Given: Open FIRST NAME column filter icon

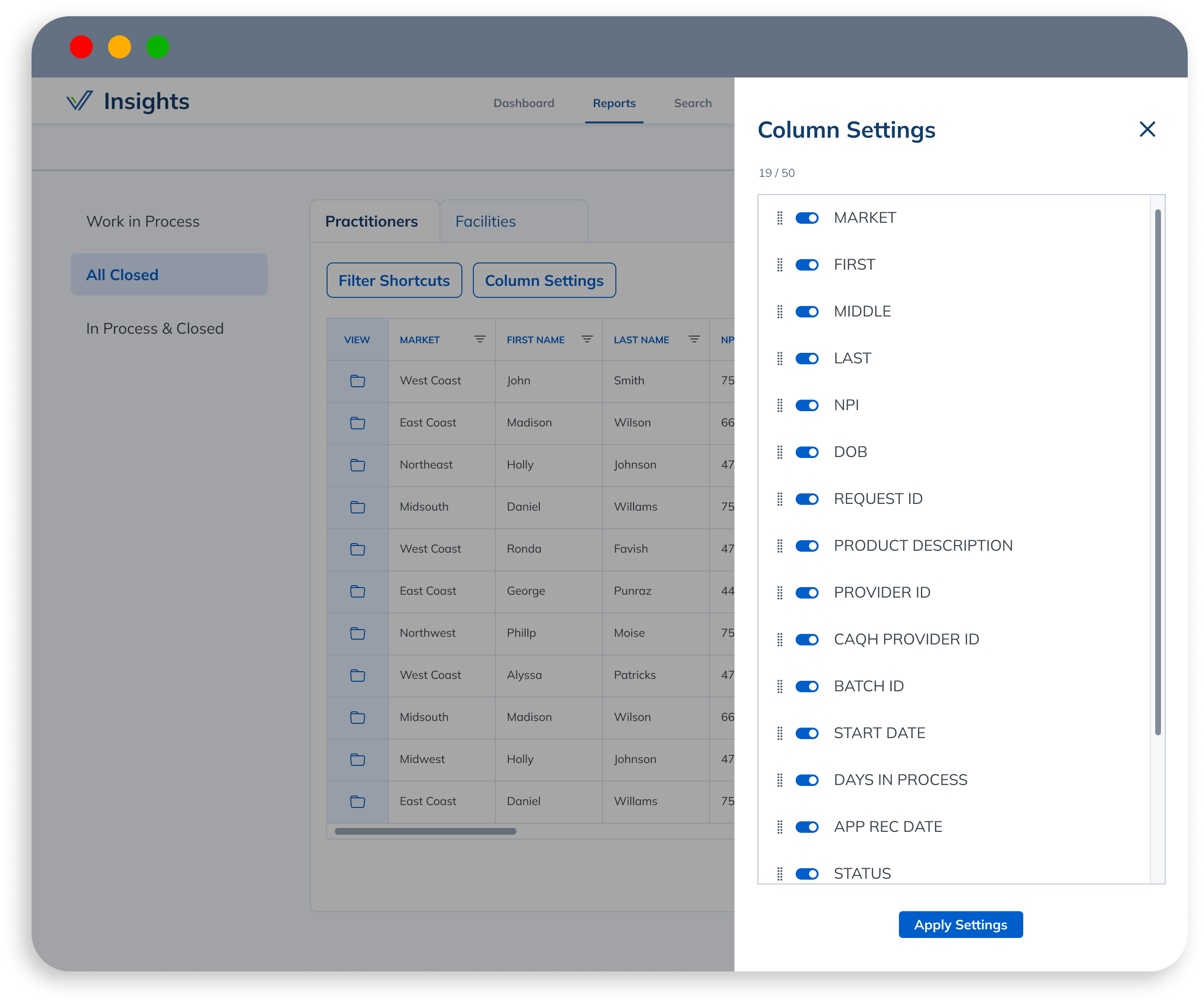Looking at the screenshot, I should click(x=587, y=339).
